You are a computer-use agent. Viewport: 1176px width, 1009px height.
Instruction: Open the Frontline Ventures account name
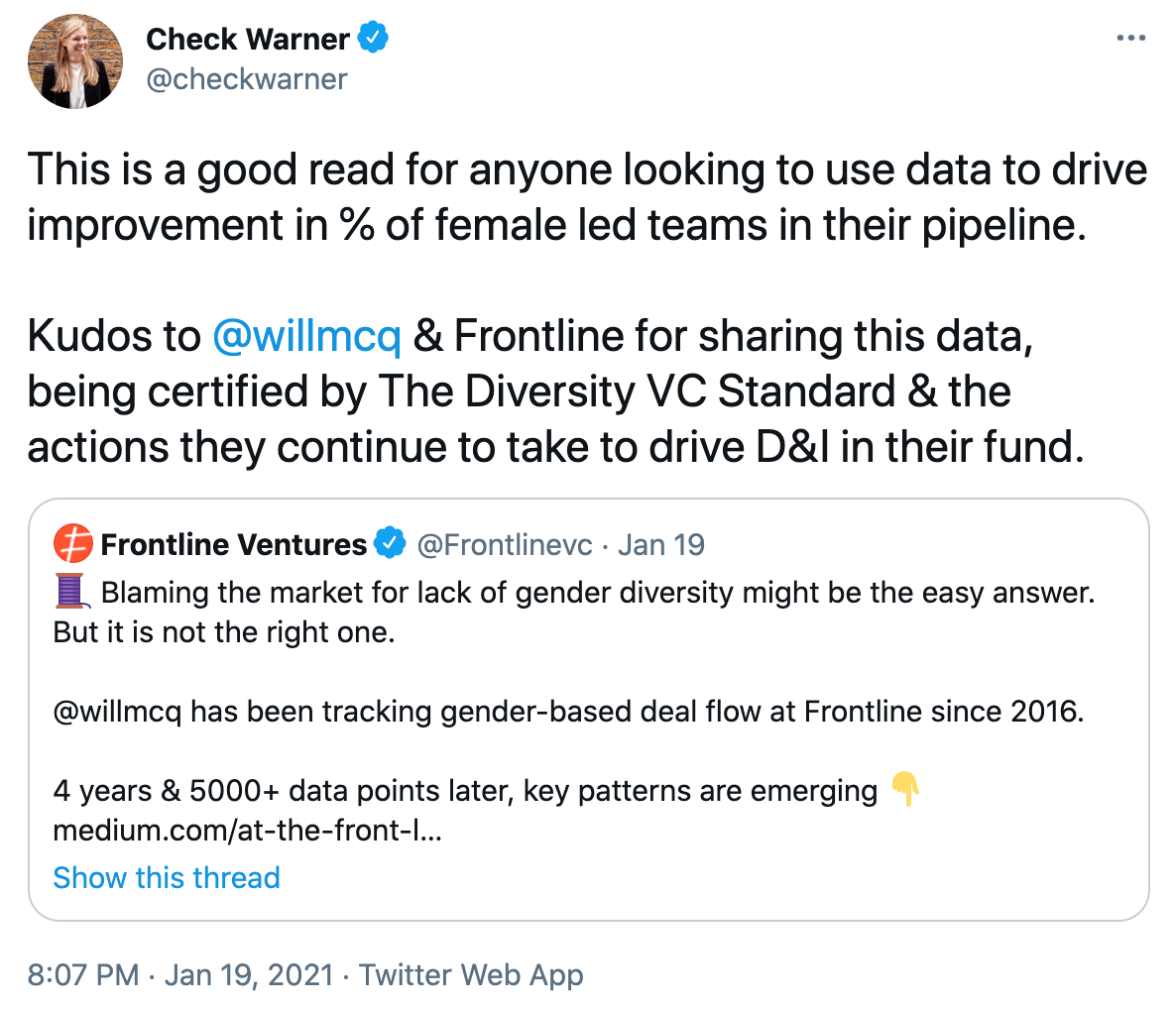[x=233, y=545]
